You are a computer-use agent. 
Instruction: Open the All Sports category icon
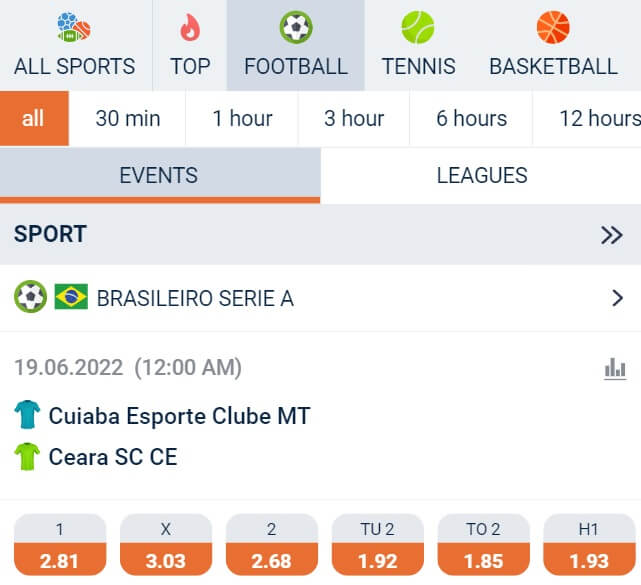pyautogui.click(x=74, y=27)
